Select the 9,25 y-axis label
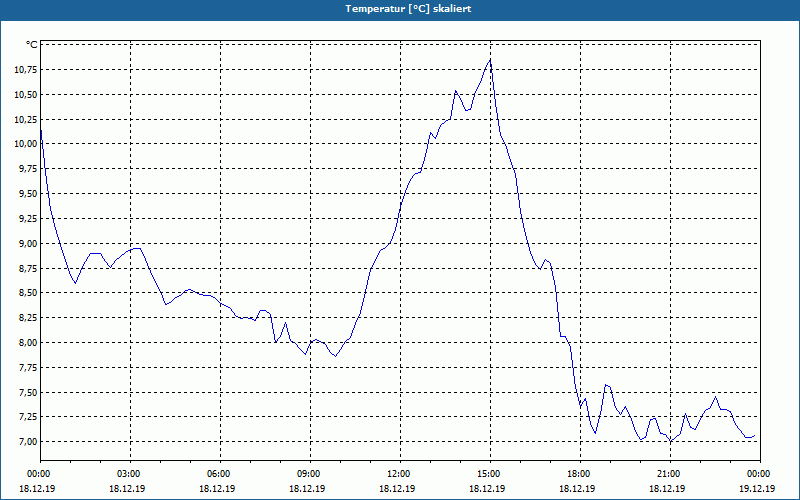 (28, 219)
